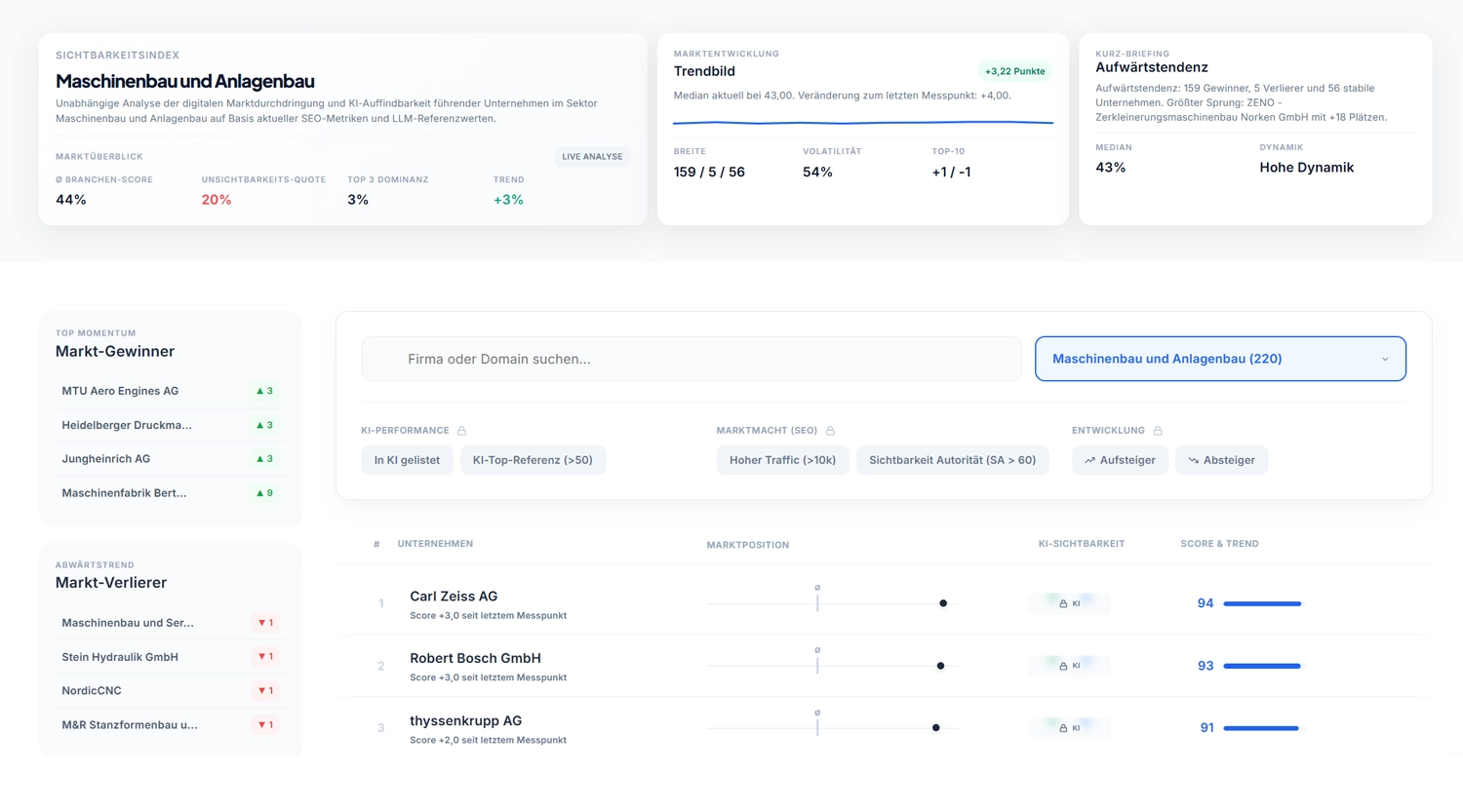This screenshot has height=812, width=1463.
Task: Click KI lock badge in thyssenkrupp AG row
Action: pyautogui.click(x=1069, y=728)
